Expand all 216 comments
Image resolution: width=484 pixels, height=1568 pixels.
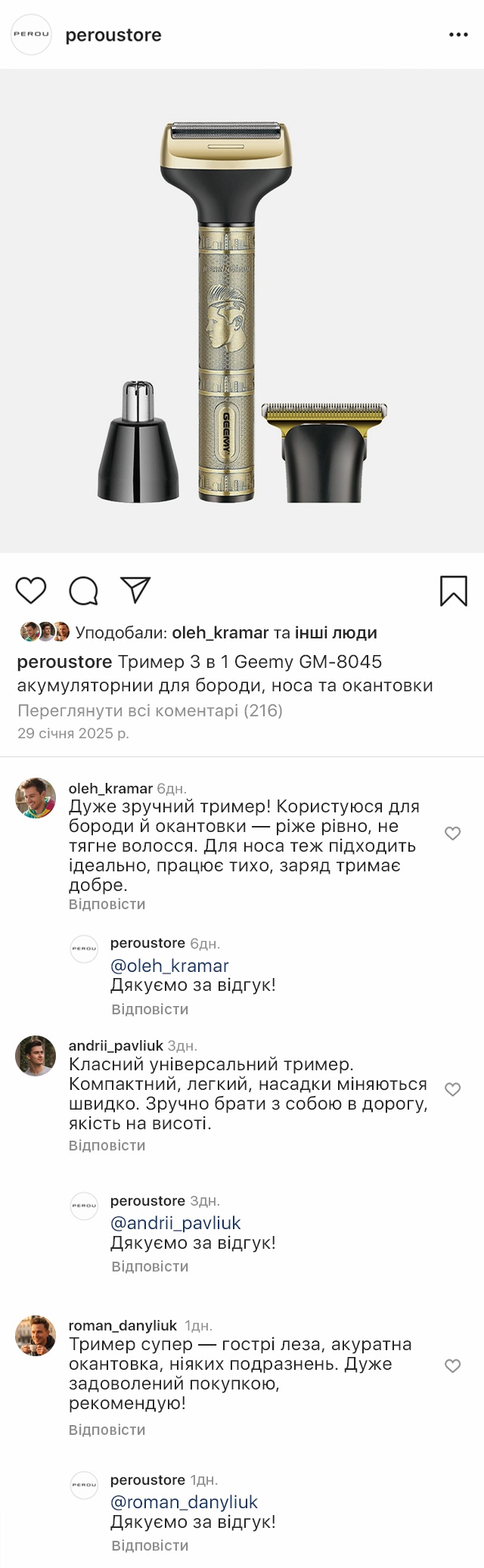(150, 710)
